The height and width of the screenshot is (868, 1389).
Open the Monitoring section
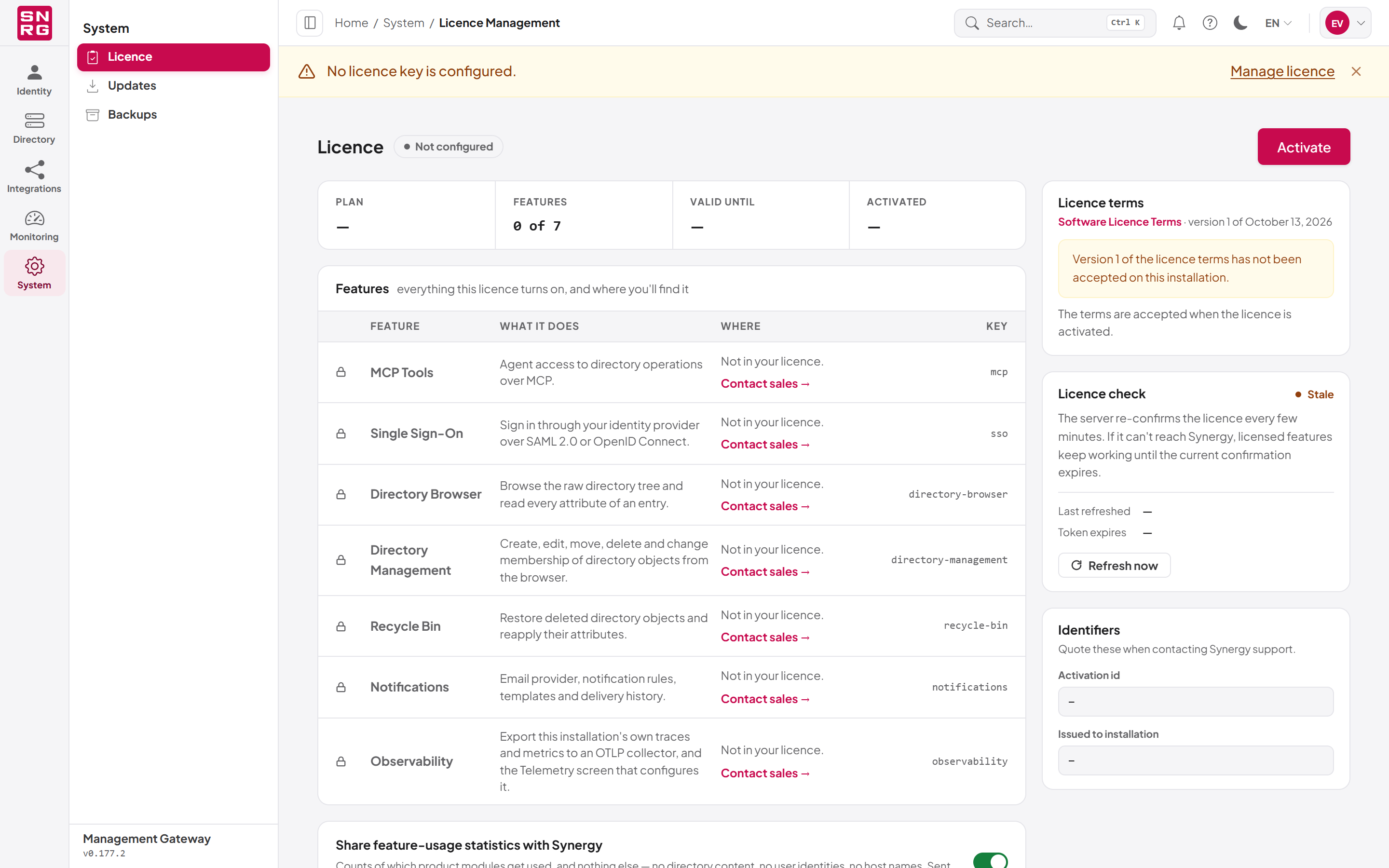click(34, 226)
